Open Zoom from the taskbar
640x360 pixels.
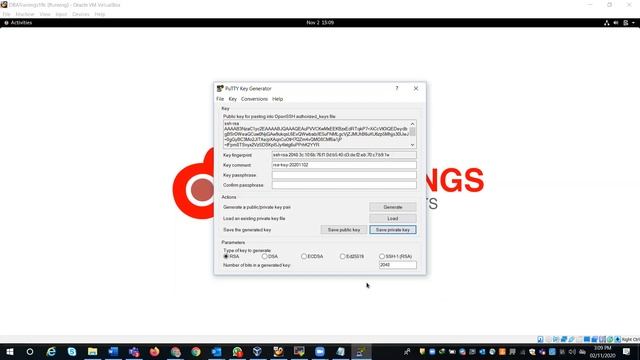320,351
